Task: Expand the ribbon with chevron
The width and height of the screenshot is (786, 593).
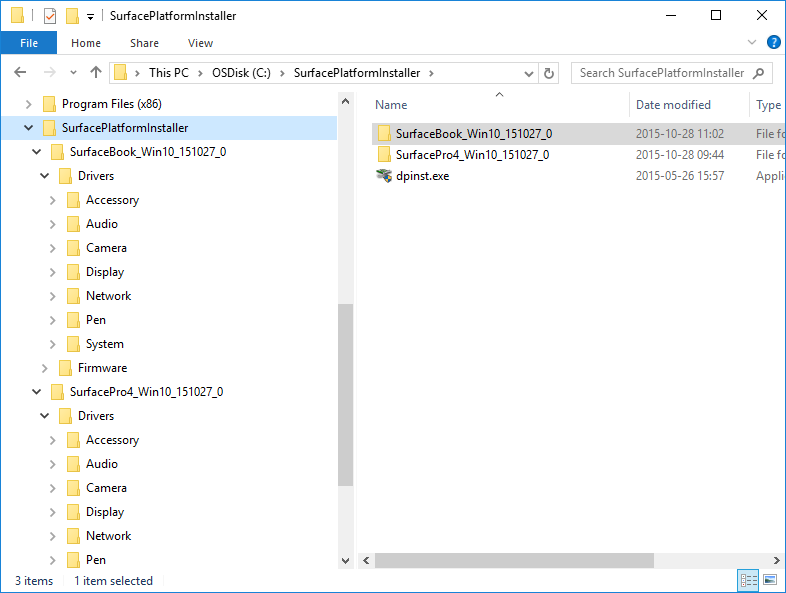Action: [x=751, y=42]
